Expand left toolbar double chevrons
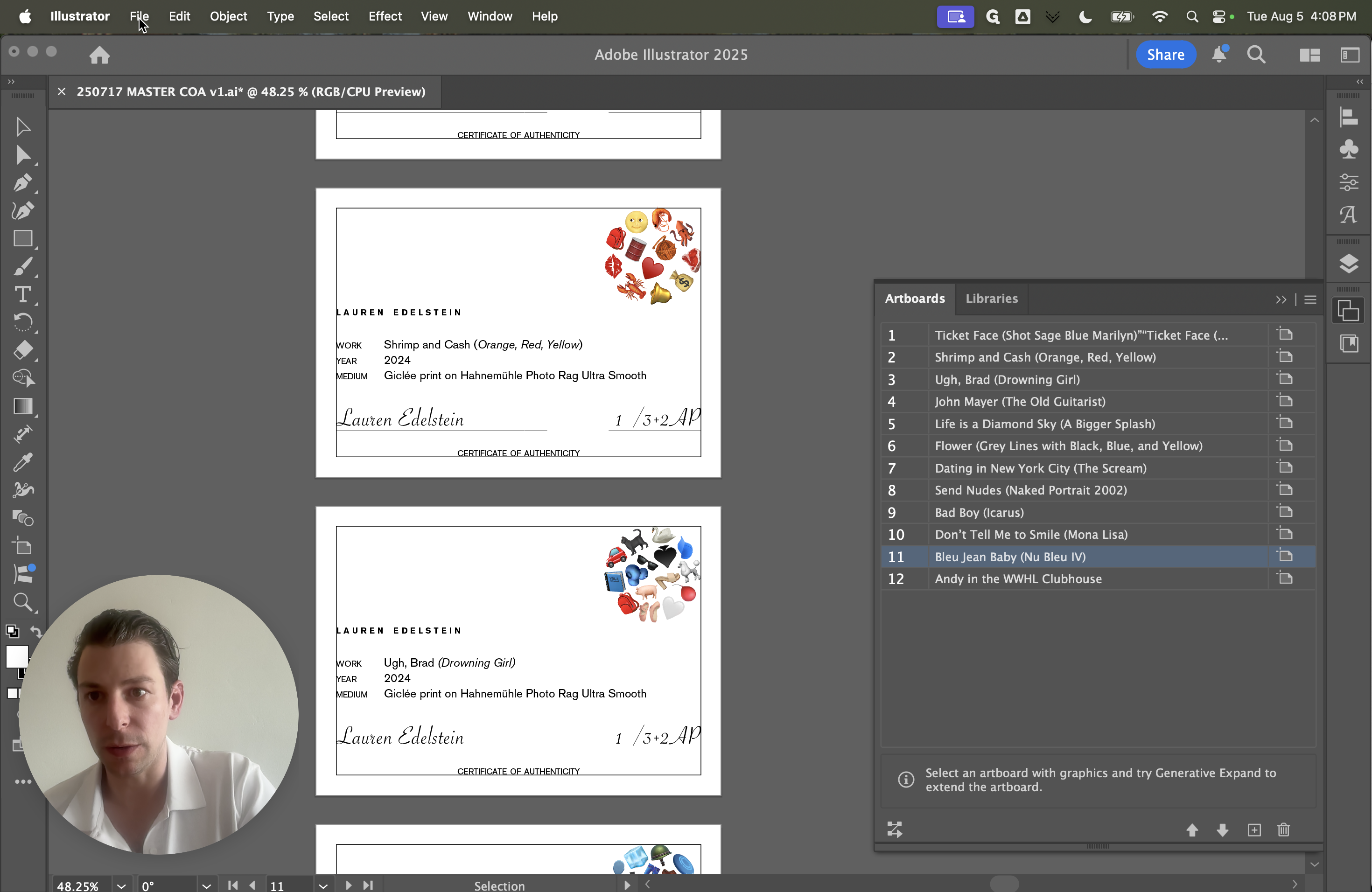The width and height of the screenshot is (1372, 892). pos(11,82)
